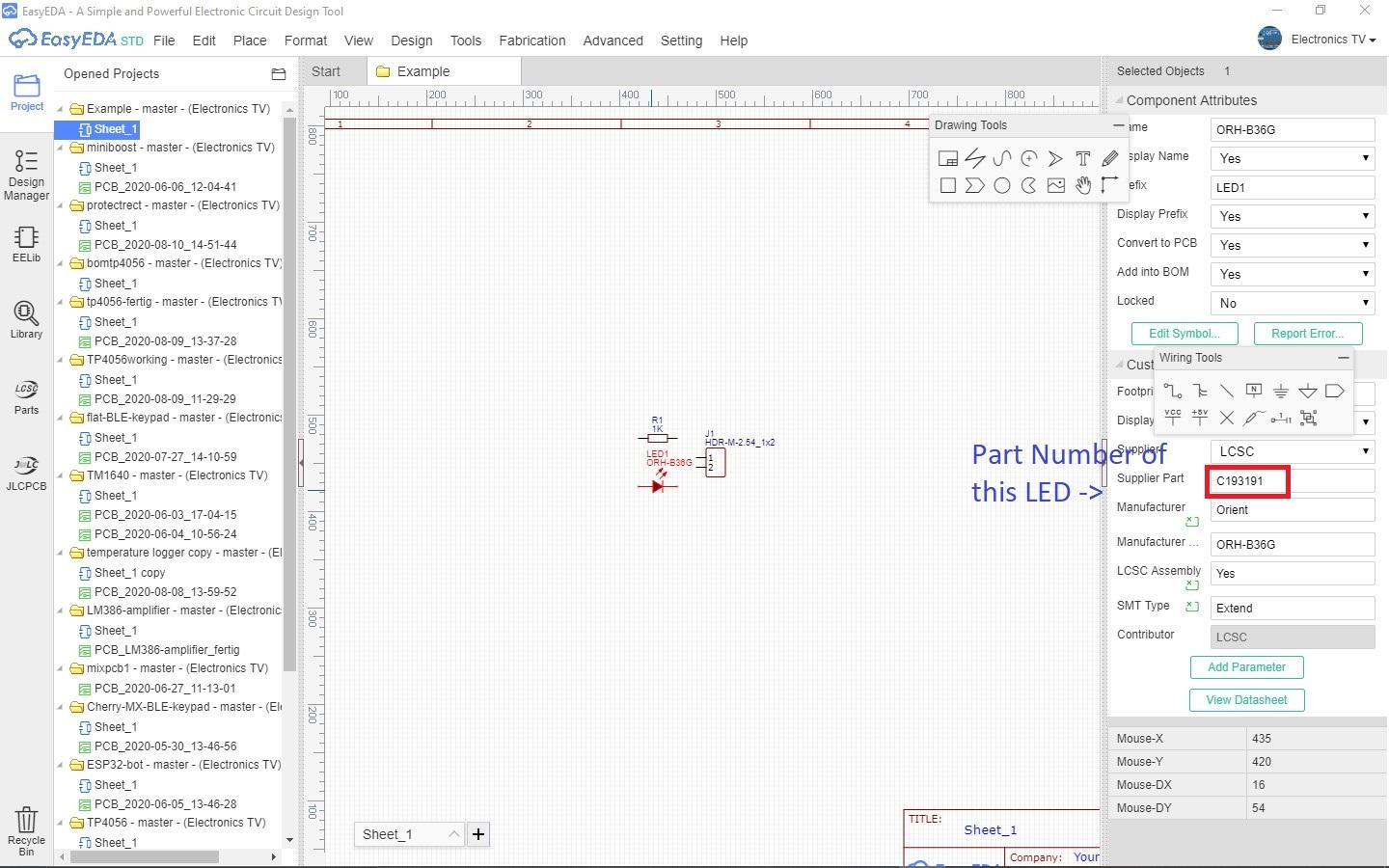Select the Net Label tool in Wiring Tools

pos(1253,390)
